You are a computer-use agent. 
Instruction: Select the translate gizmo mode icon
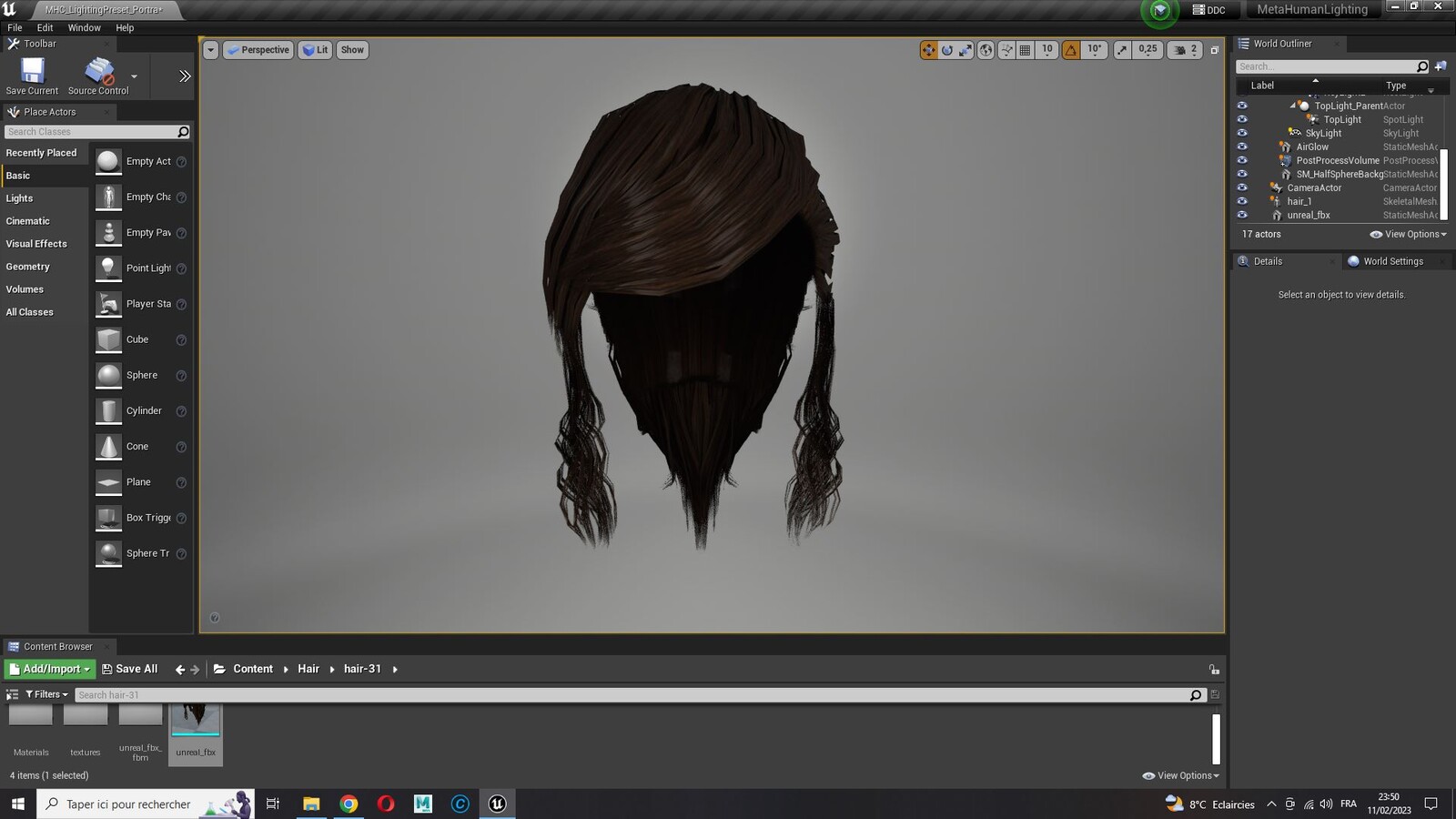928,50
